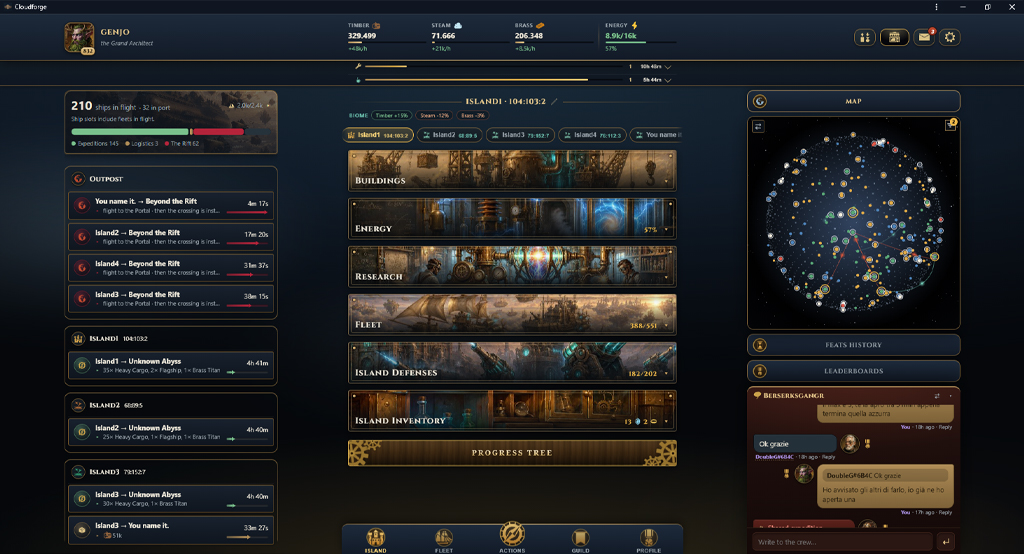Image resolution: width=1024 pixels, height=554 pixels.
Task: Expand the Research banner arrow
Action: 667,278
